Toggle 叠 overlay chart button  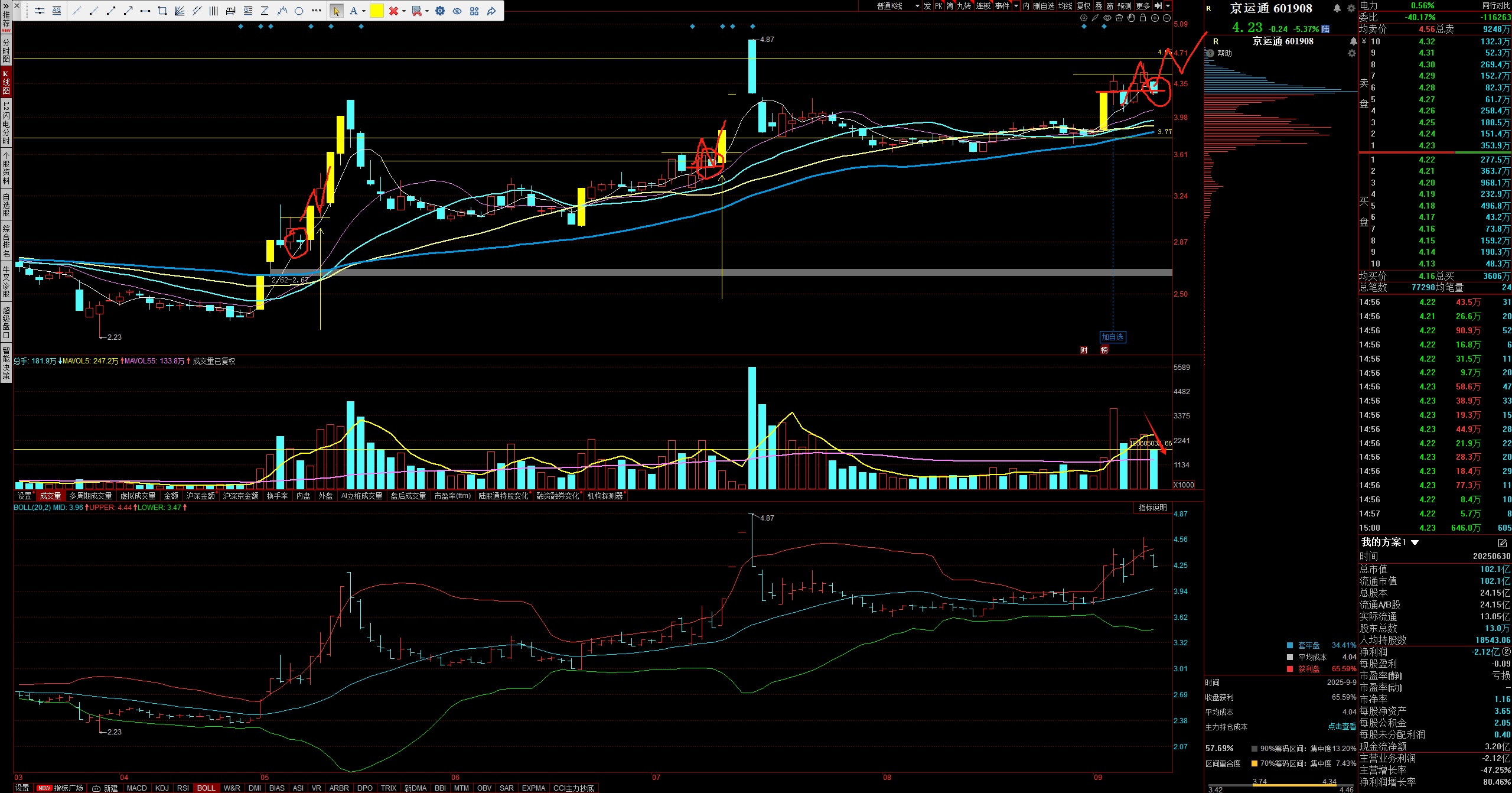(1099, 6)
